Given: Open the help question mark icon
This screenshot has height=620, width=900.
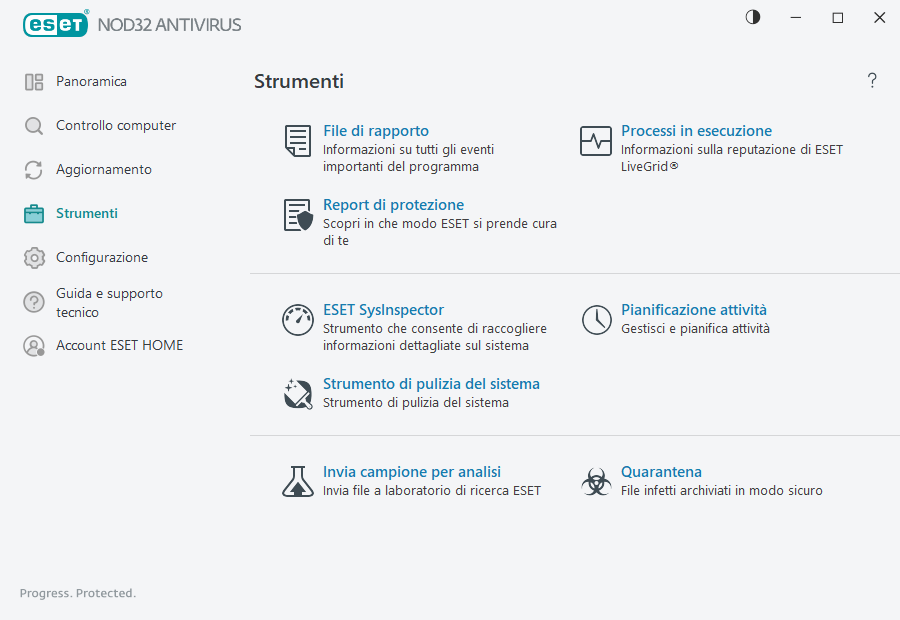Looking at the screenshot, I should point(871,80).
